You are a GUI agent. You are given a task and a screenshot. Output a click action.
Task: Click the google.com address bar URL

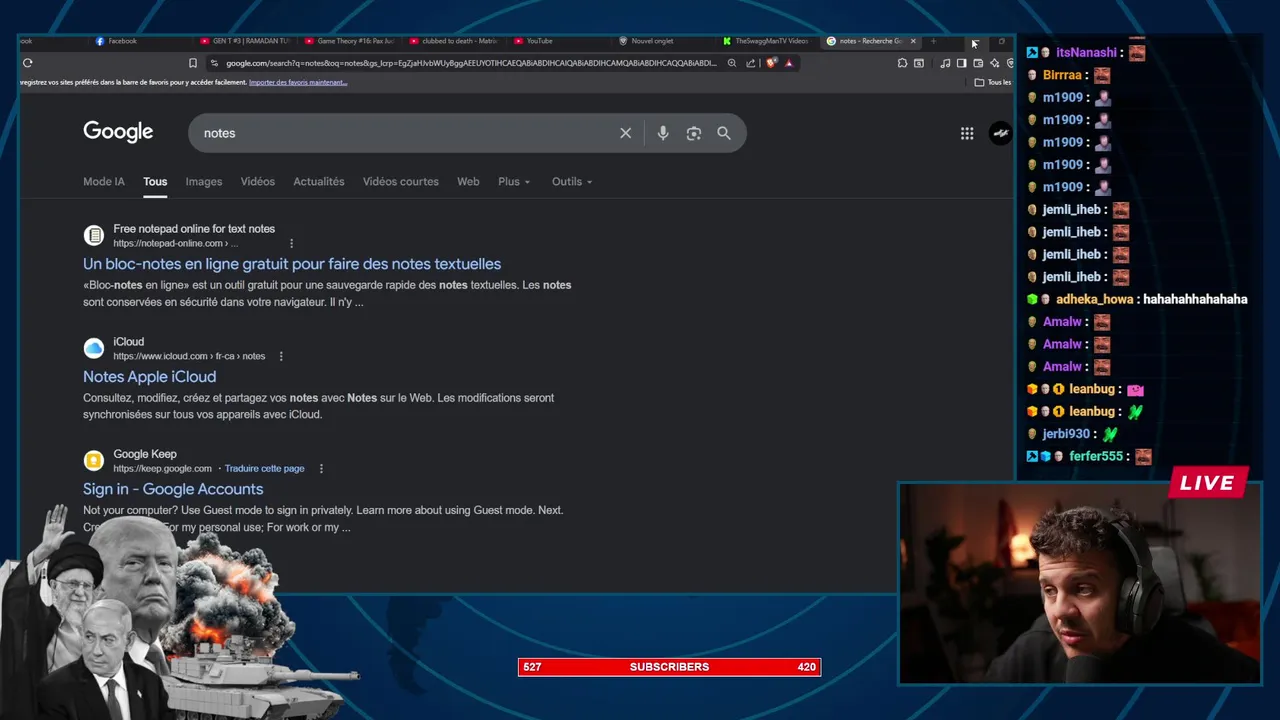[x=470, y=63]
